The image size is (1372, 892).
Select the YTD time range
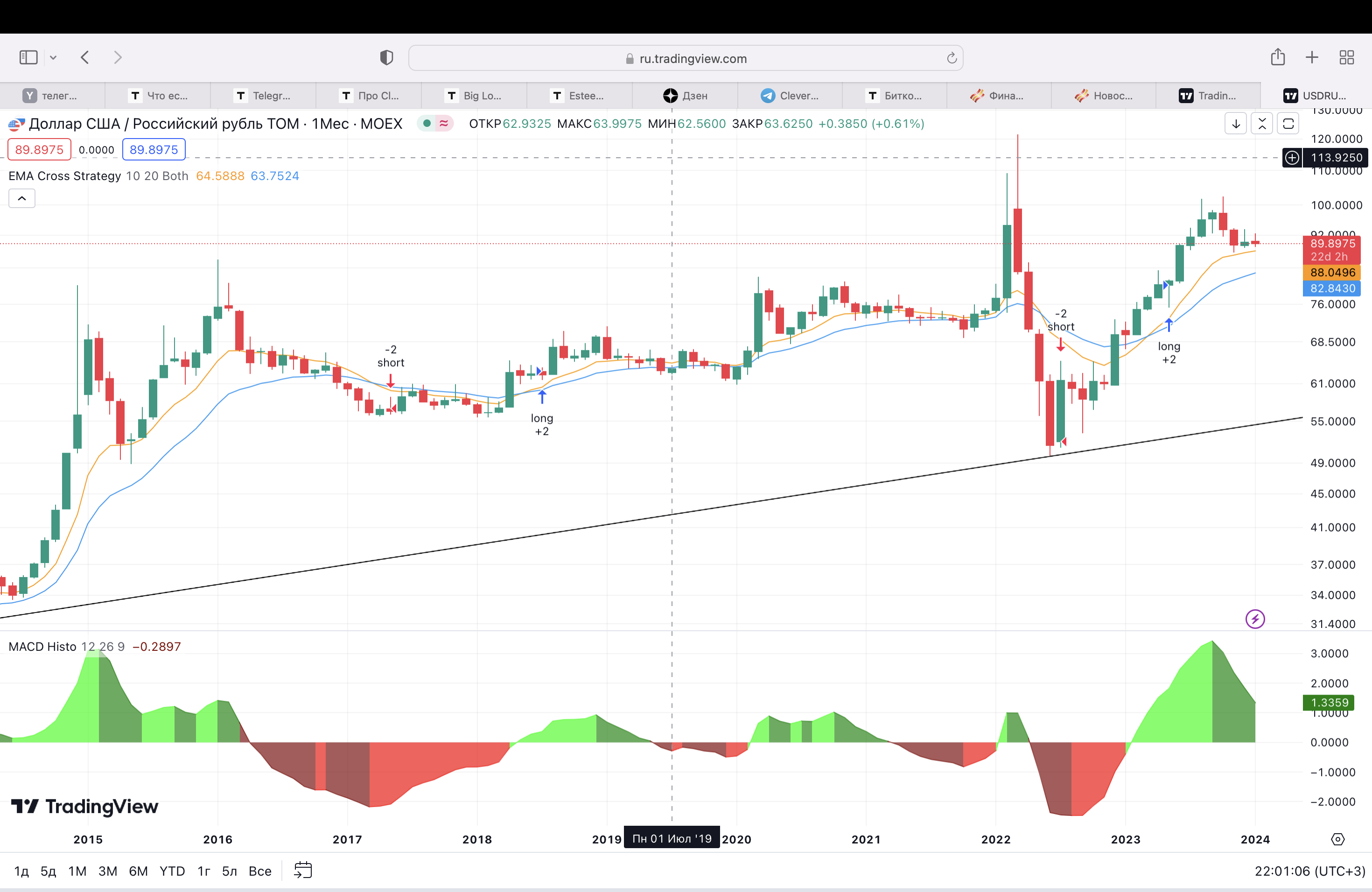172,871
